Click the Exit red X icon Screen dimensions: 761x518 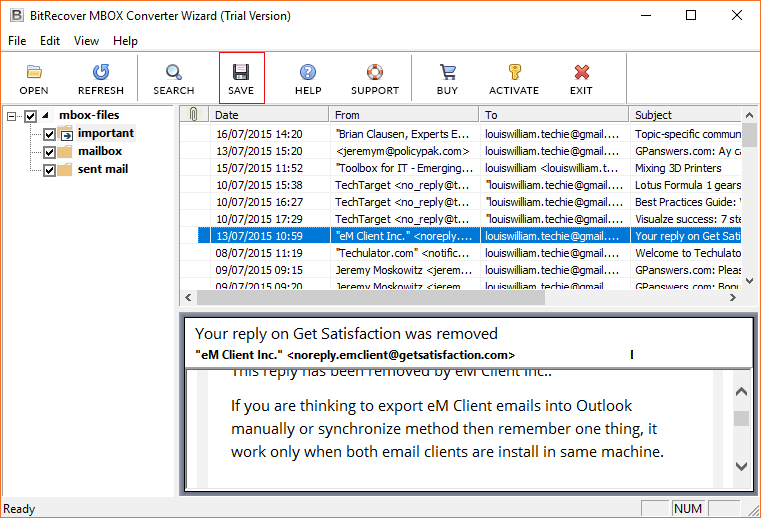[581, 72]
